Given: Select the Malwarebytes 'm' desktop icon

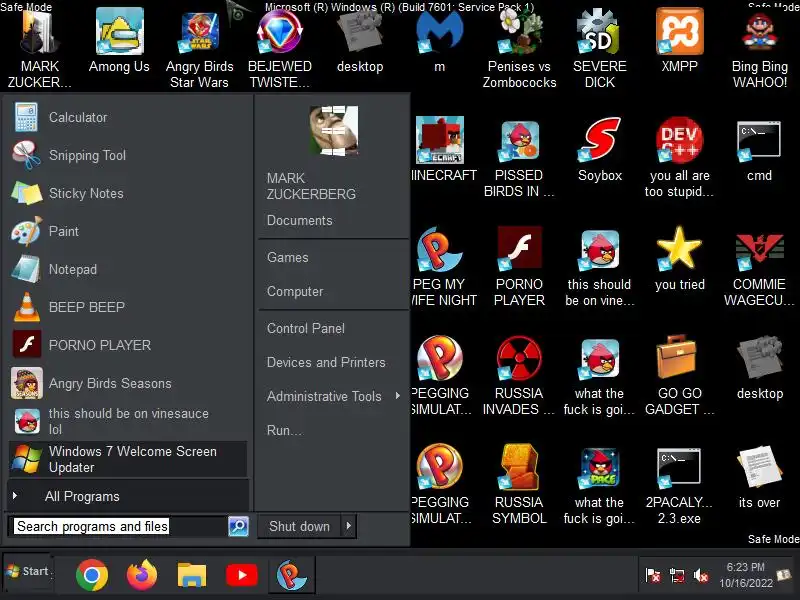Looking at the screenshot, I should point(440,42).
